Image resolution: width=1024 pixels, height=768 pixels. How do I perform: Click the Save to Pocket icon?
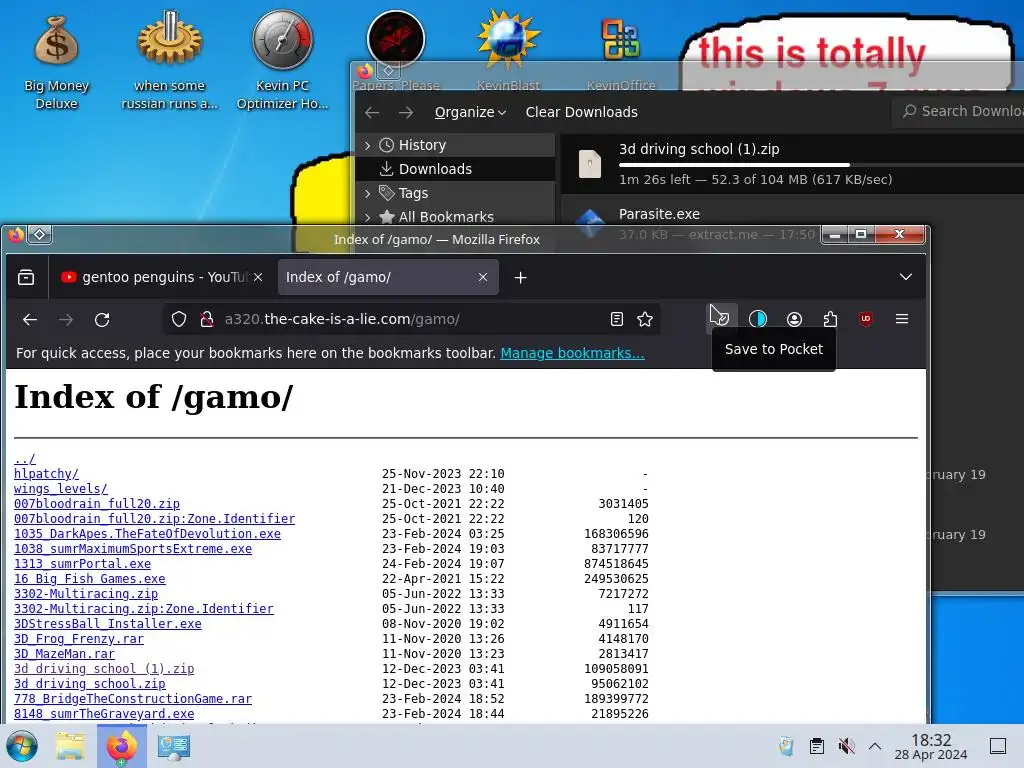click(722, 319)
